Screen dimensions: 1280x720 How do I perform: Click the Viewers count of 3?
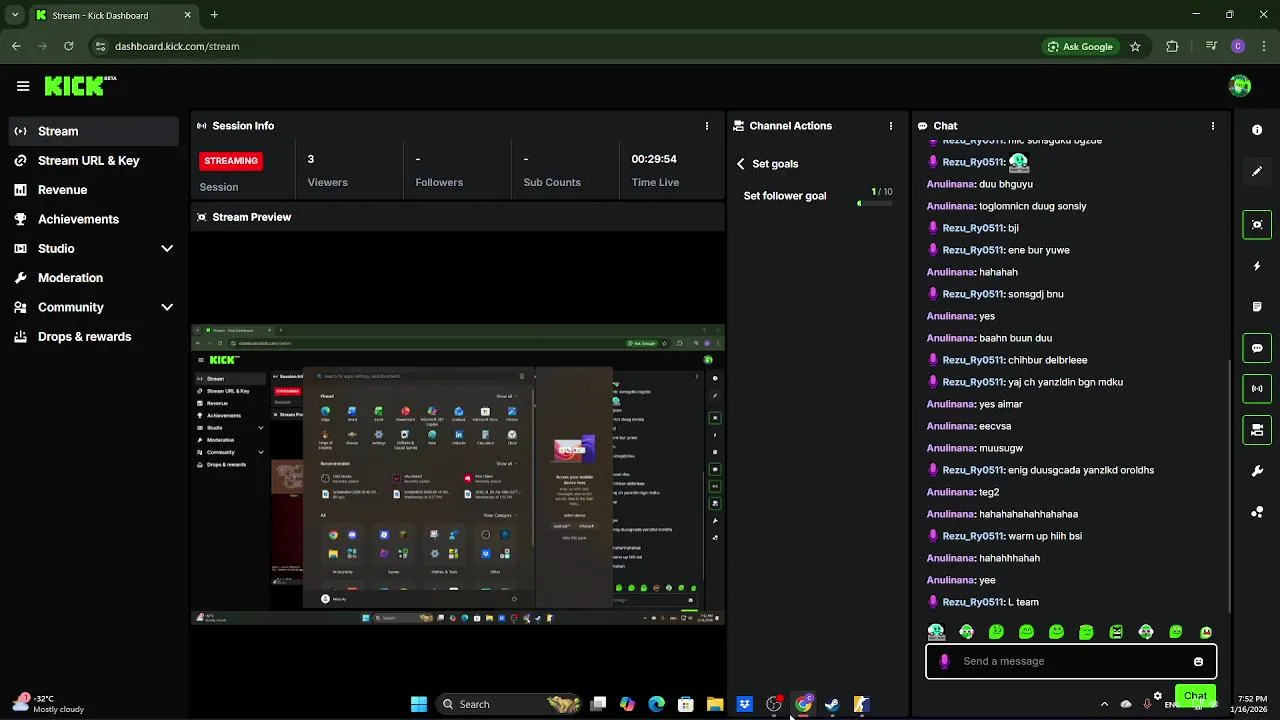pyautogui.click(x=311, y=159)
